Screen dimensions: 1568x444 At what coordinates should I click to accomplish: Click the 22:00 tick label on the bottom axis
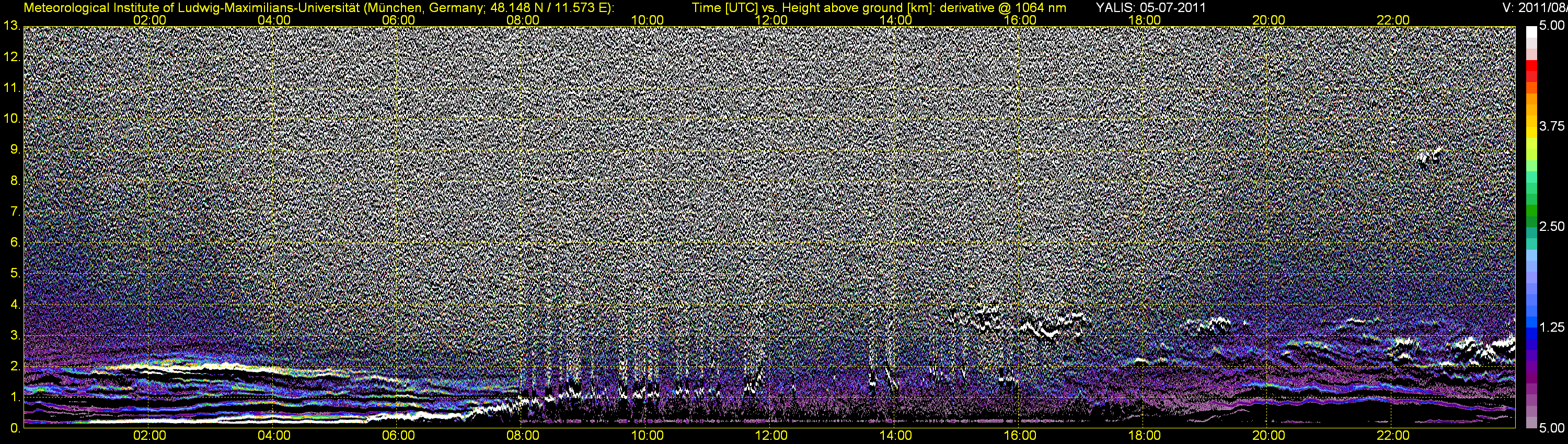(x=1393, y=436)
